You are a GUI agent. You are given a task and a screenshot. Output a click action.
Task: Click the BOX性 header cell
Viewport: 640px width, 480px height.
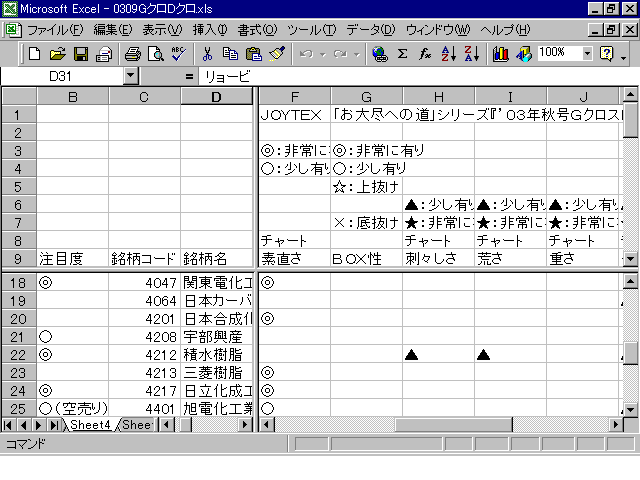click(x=367, y=258)
